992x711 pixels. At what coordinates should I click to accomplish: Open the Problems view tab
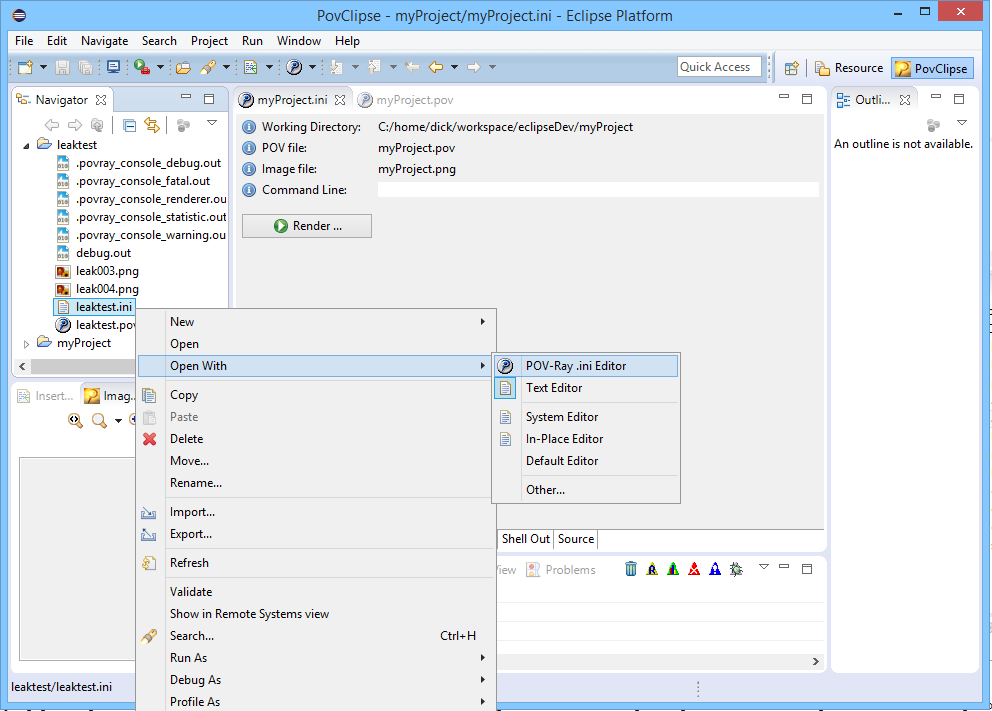[562, 570]
